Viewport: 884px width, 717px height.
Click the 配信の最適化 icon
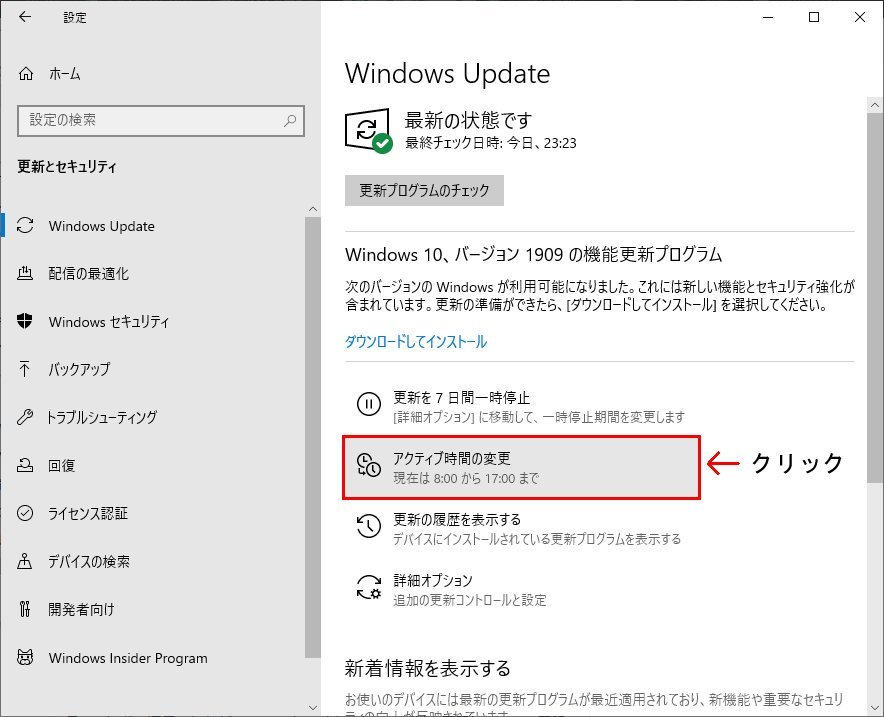click(x=25, y=273)
